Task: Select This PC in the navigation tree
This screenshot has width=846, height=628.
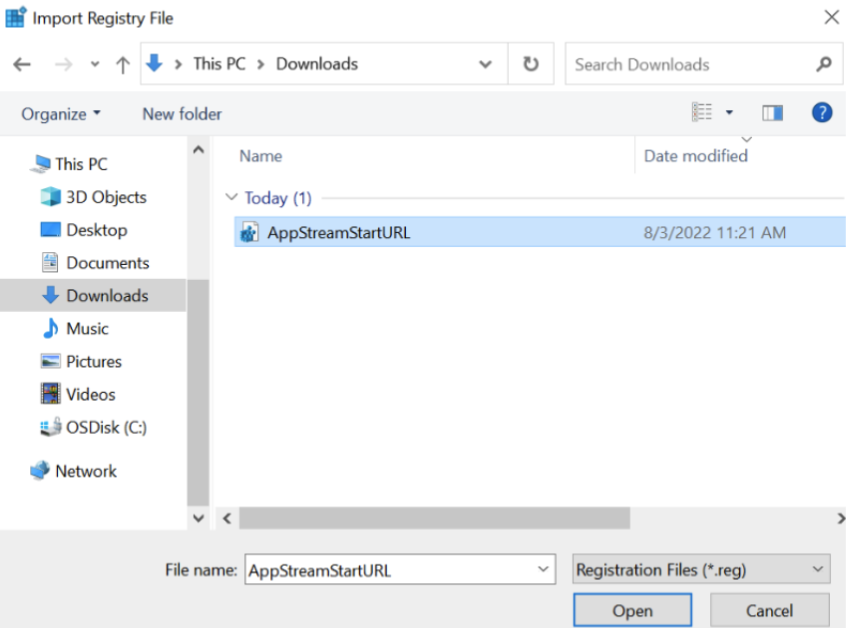Action: pyautogui.click(x=81, y=164)
